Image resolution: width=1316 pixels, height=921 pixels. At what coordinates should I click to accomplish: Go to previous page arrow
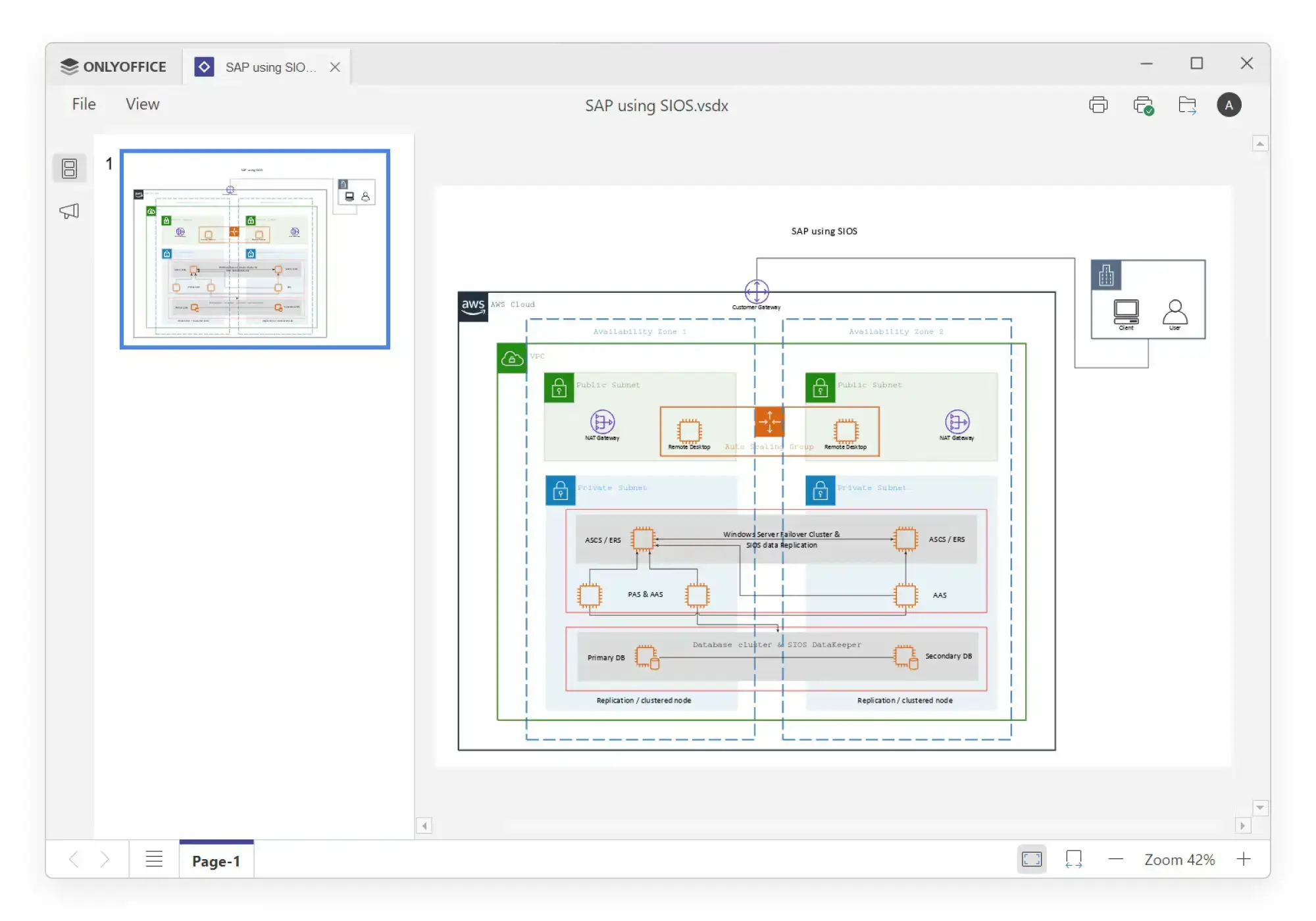74,859
